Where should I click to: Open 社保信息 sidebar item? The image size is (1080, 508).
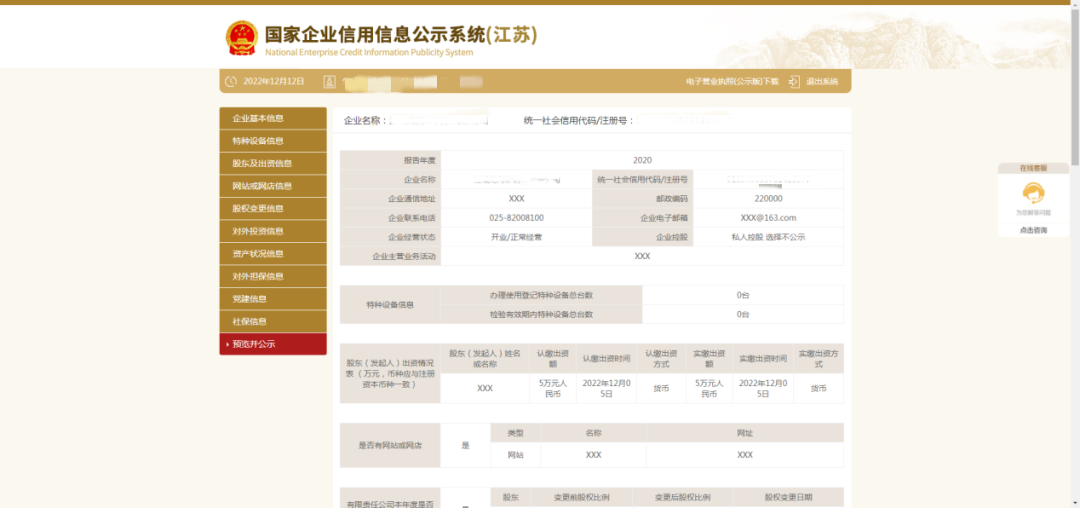(x=272, y=321)
